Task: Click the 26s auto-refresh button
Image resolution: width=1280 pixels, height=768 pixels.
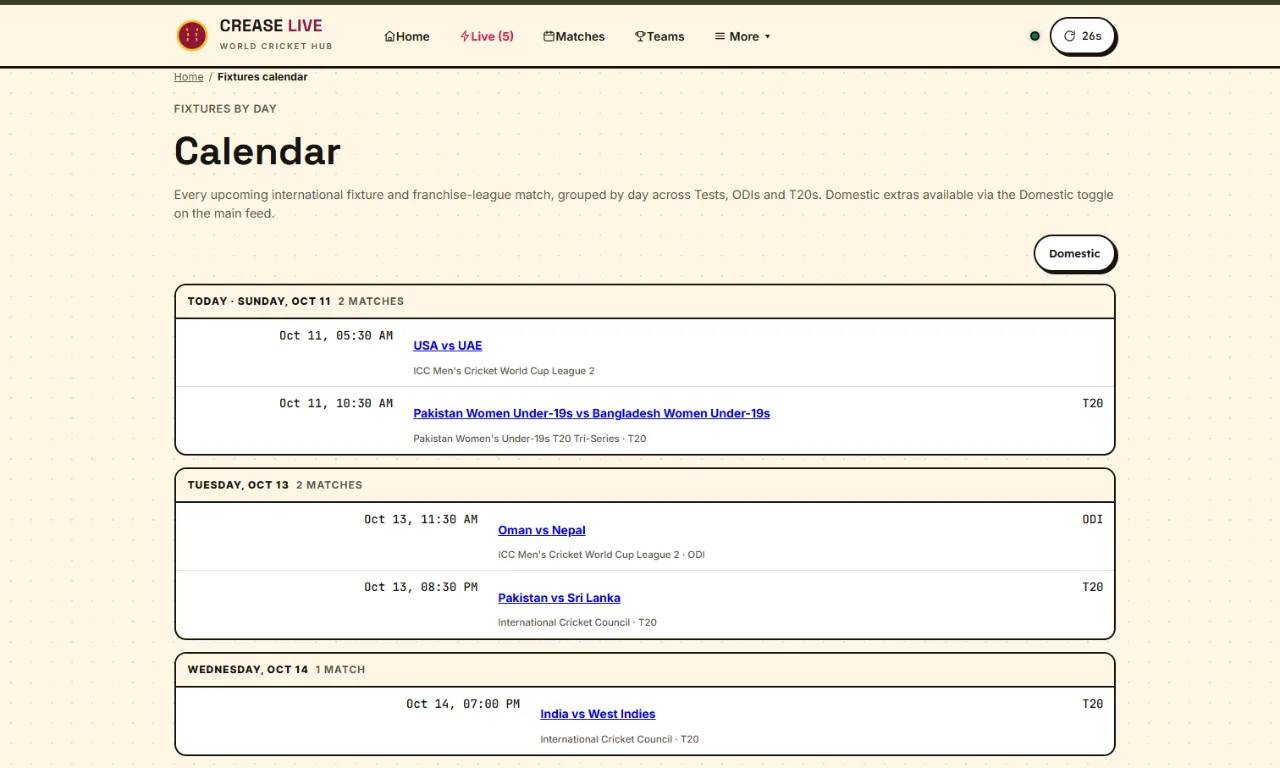Action: [1082, 36]
